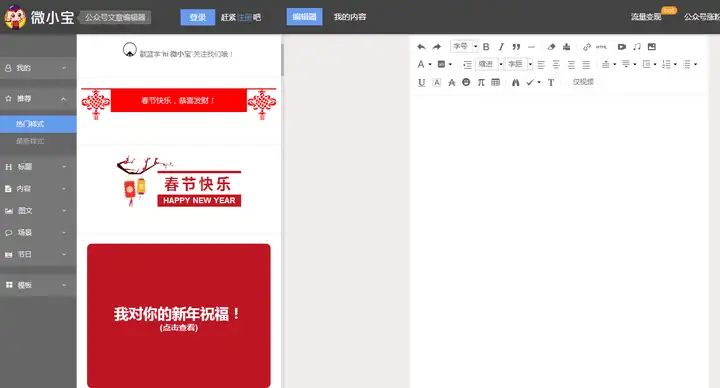Open the 我的内容 tab
The height and width of the screenshot is (388, 720).
350,17
